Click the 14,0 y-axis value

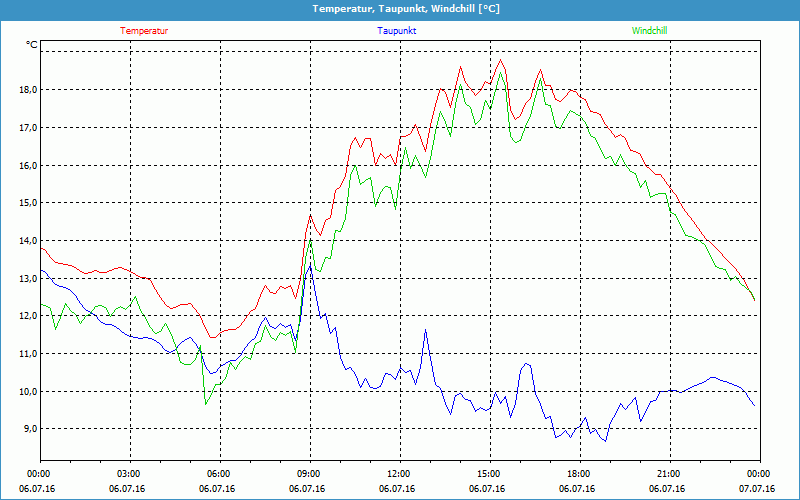coord(30,240)
